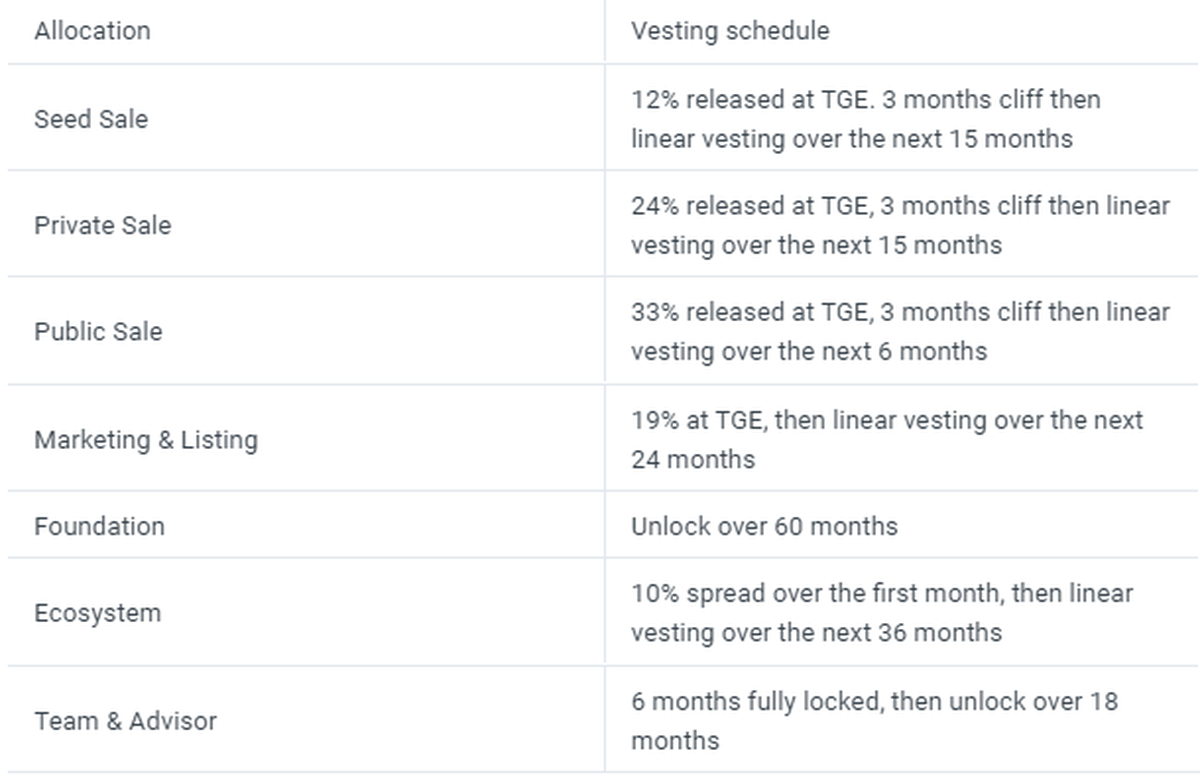
Task: Click the Vesting schedule column header
Action: pyautogui.click(x=730, y=31)
